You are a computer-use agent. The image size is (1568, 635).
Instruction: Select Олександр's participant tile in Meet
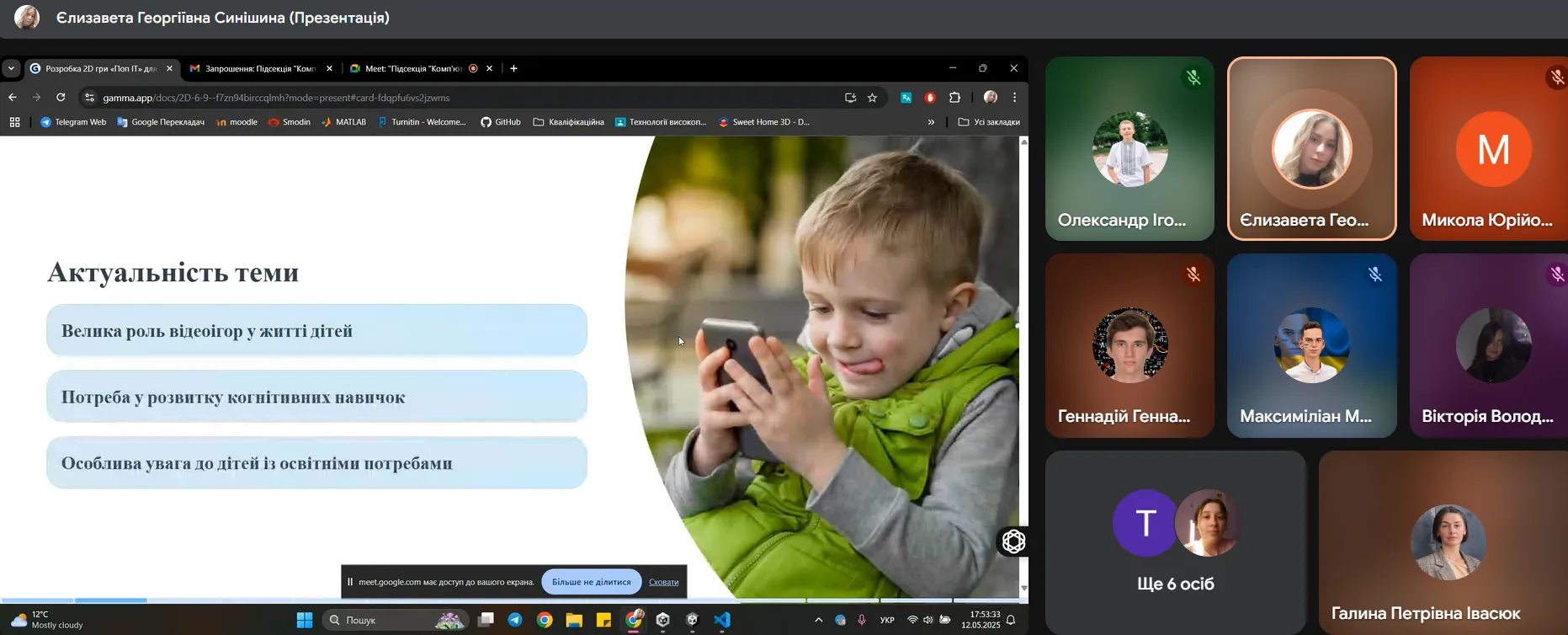pyautogui.click(x=1129, y=149)
